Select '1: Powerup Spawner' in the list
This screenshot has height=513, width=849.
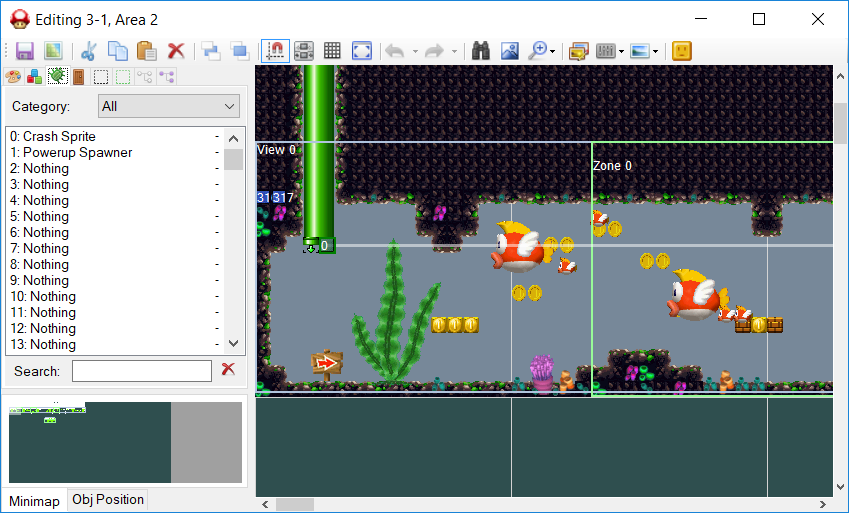pos(114,153)
